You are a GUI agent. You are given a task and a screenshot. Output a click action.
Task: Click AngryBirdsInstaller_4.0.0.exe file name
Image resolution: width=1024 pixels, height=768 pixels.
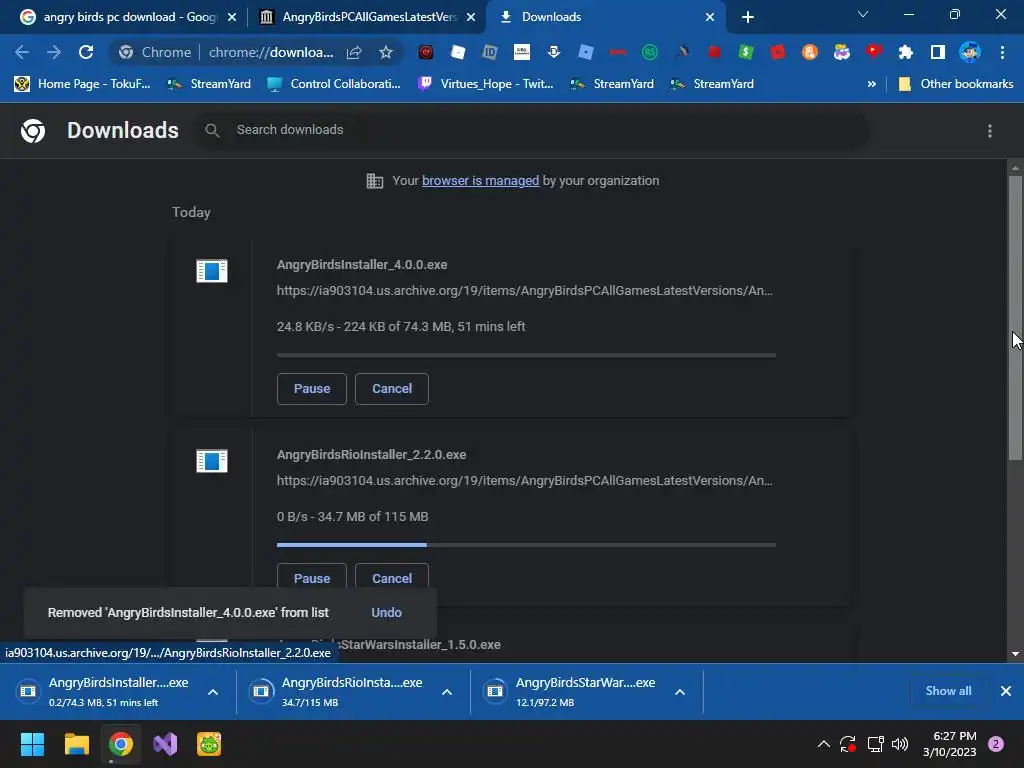click(x=362, y=265)
